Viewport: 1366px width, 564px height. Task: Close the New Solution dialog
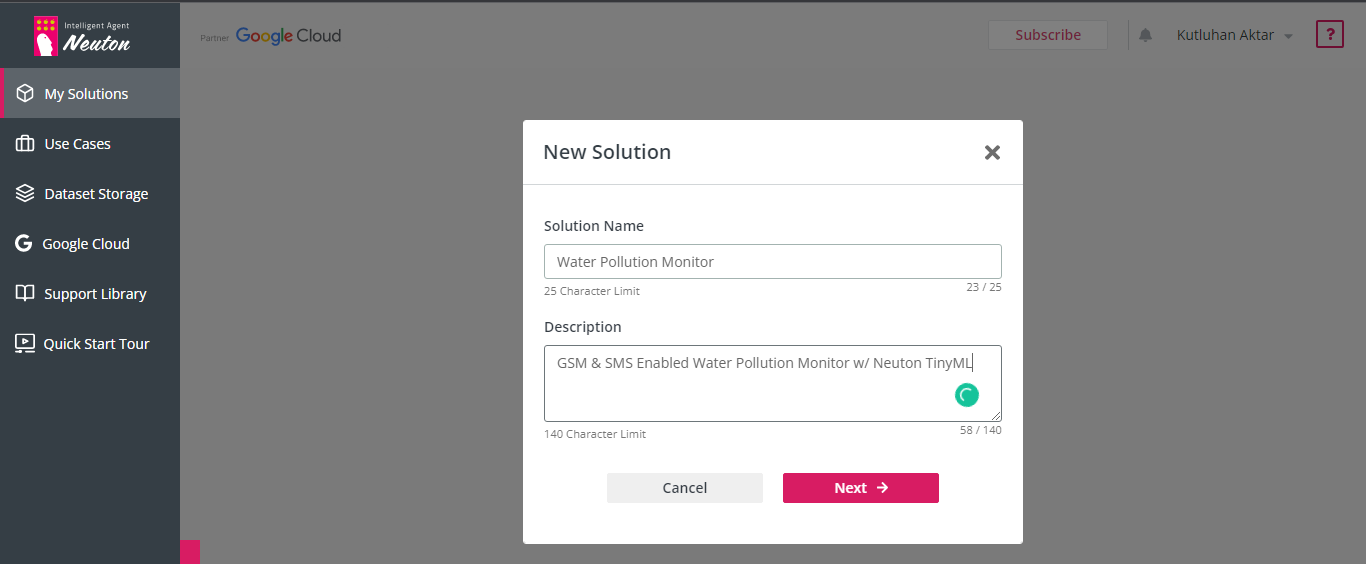(992, 152)
